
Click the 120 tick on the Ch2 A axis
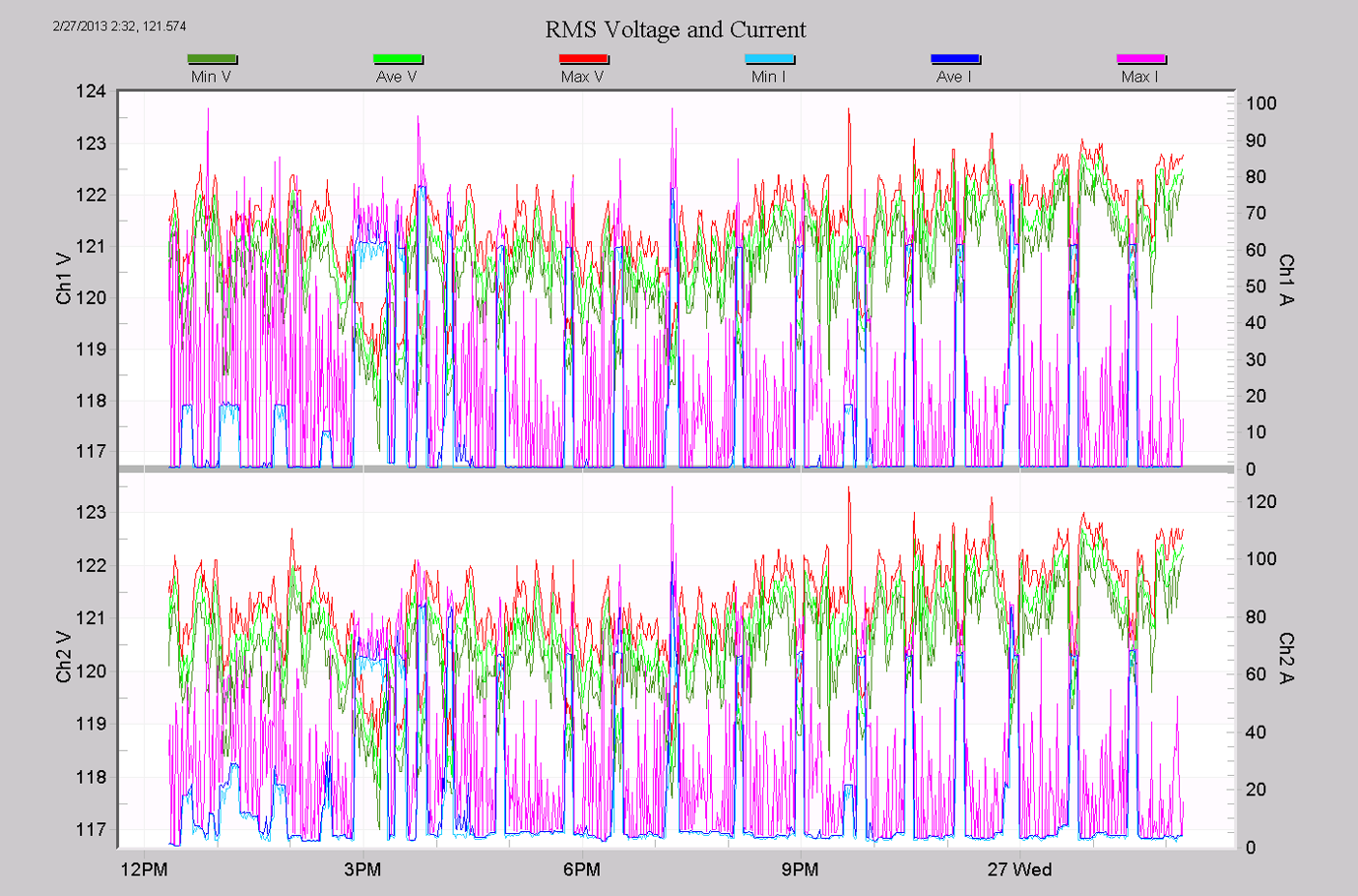click(x=1261, y=501)
